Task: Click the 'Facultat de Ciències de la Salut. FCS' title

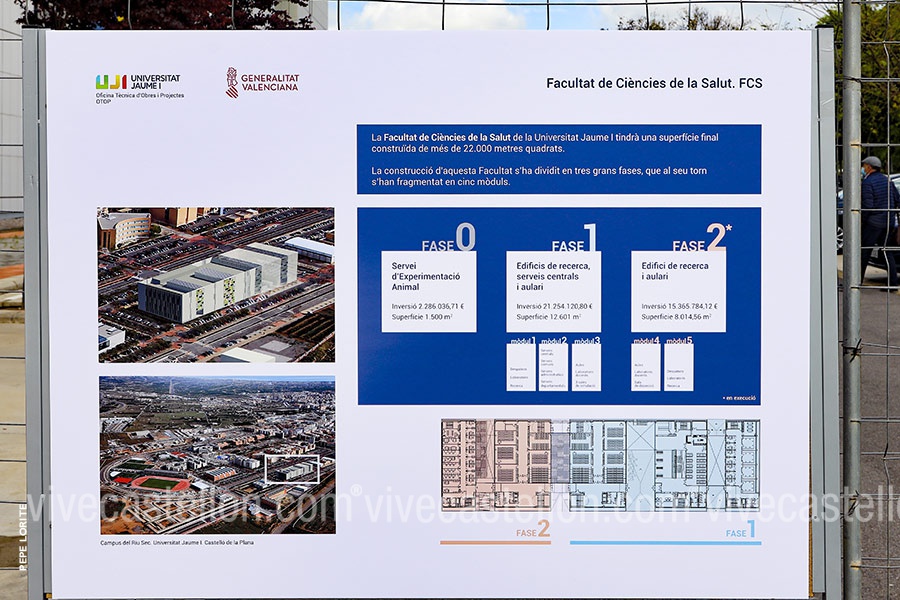Action: [x=654, y=83]
